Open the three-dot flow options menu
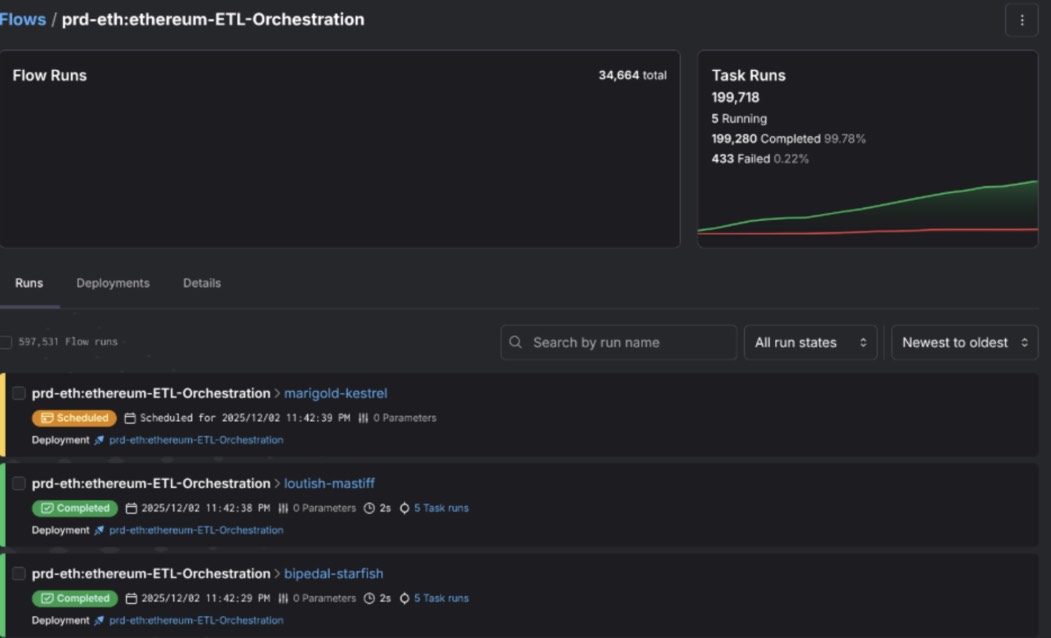Viewport: 1051px width, 638px height. [x=1022, y=20]
